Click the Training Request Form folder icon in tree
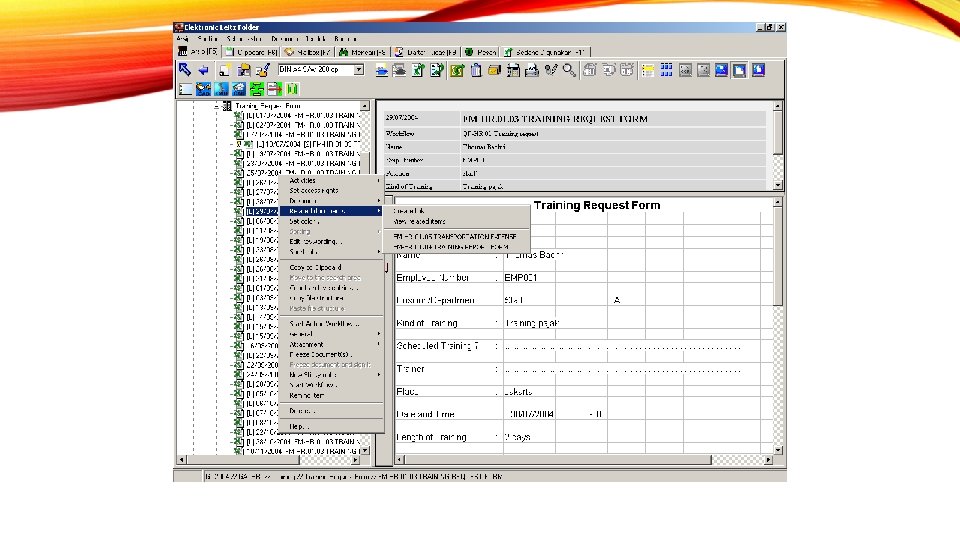This screenshot has height=540, width=960. click(227, 106)
